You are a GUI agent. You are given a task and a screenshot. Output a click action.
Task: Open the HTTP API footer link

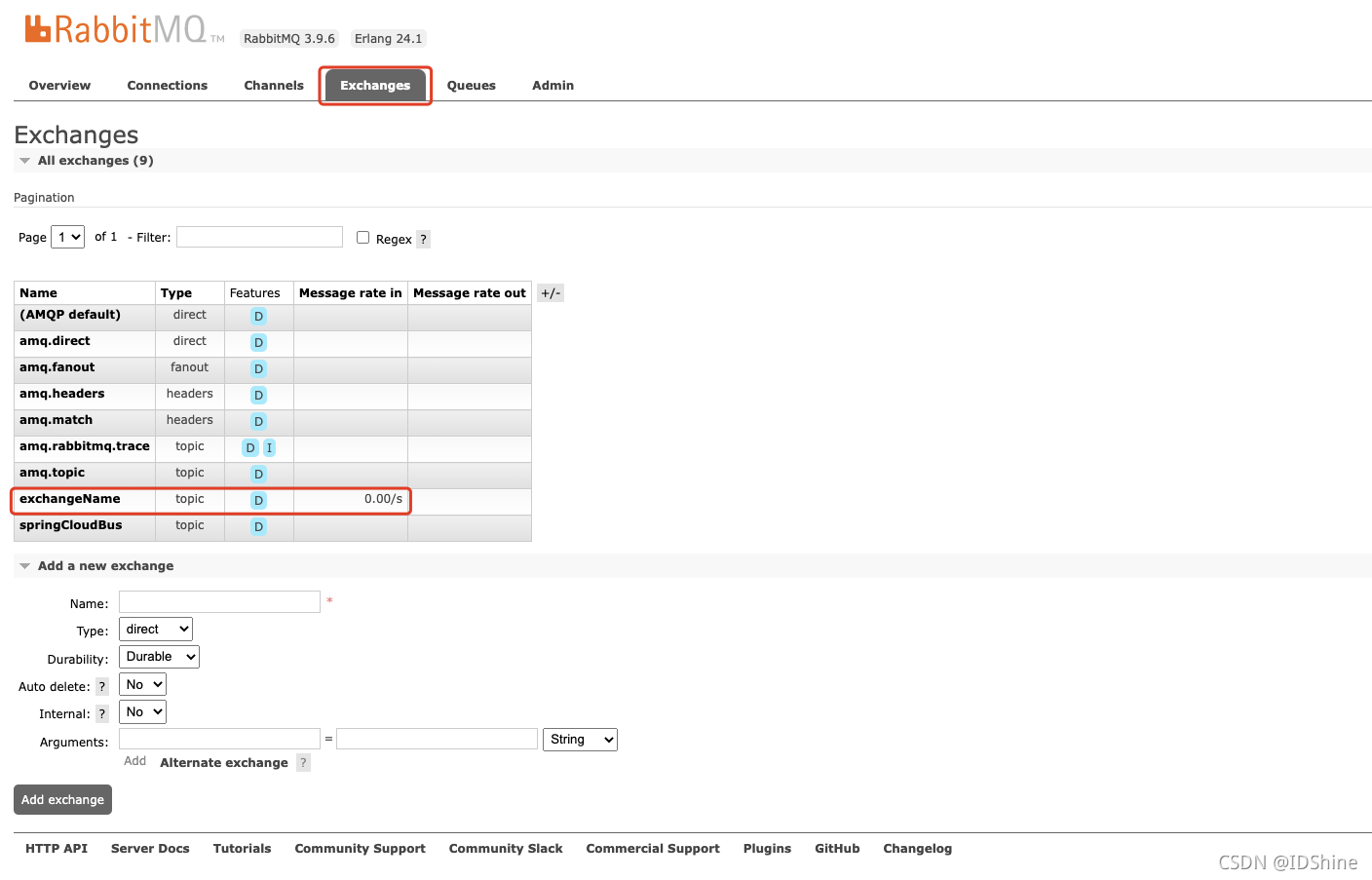click(57, 849)
